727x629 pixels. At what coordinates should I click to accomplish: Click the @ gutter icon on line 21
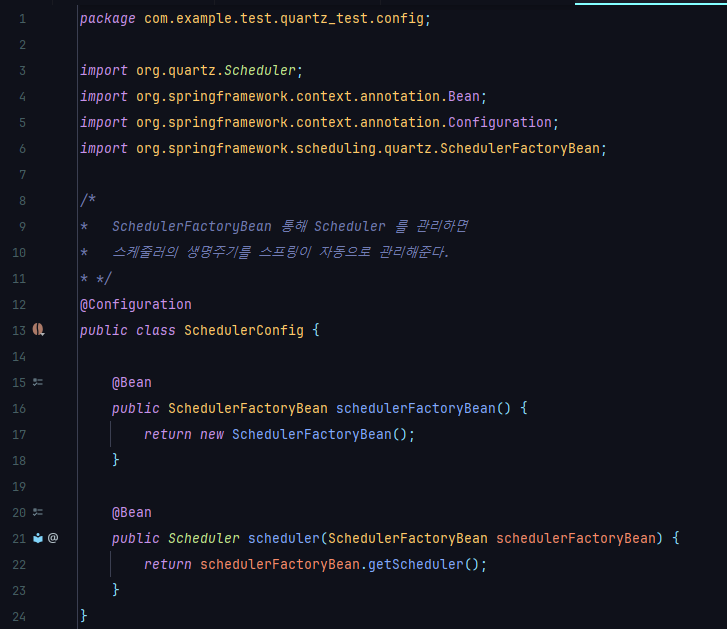[x=53, y=538]
